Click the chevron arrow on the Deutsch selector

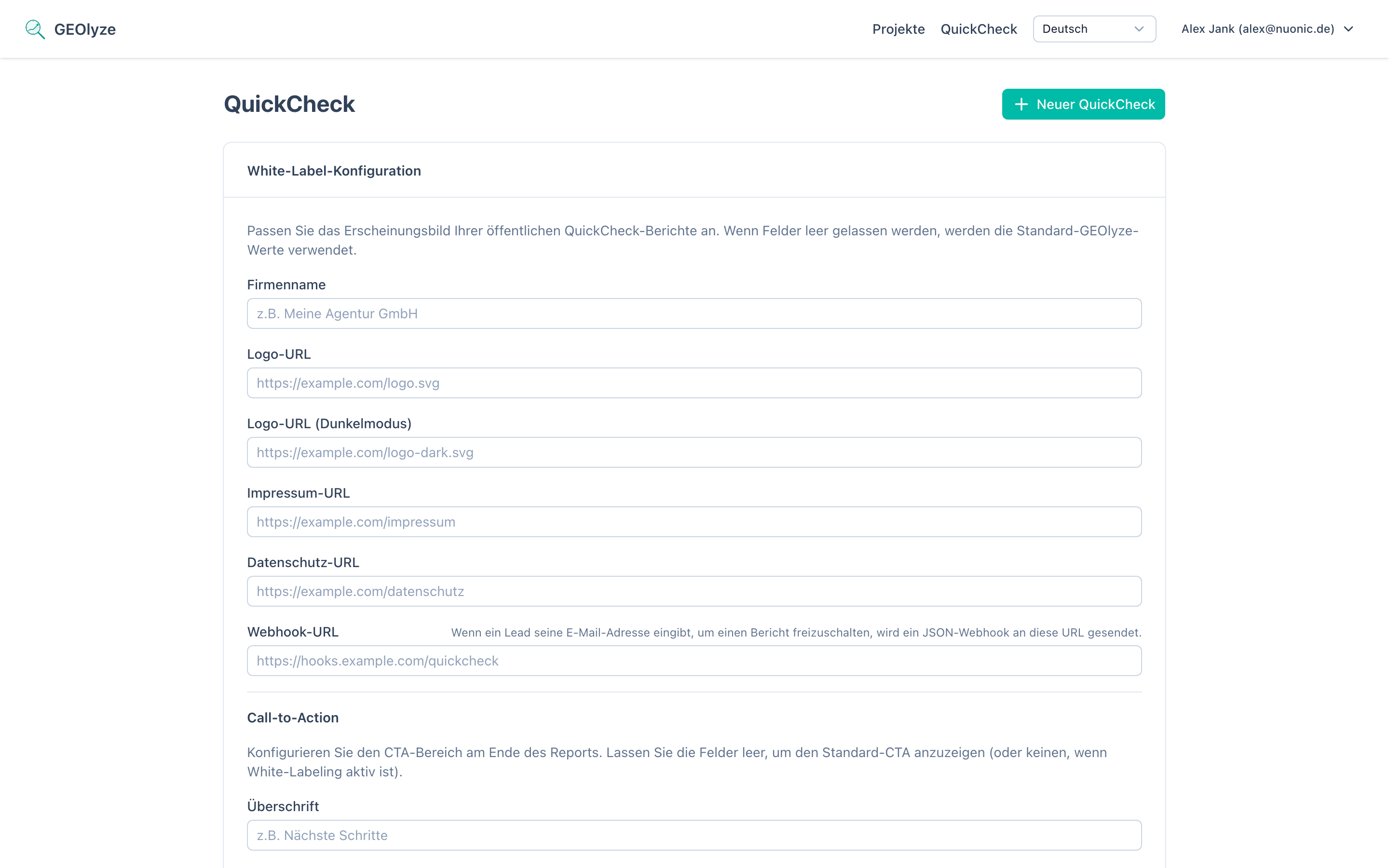tap(1139, 29)
